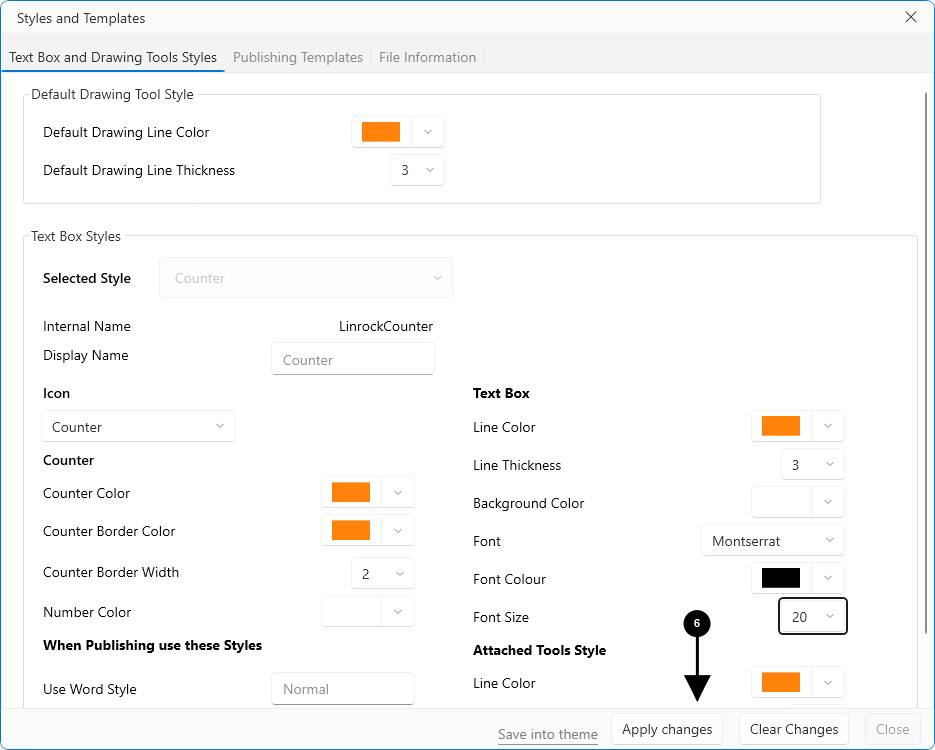
Task: Click the Counter Color orange swatch
Action: 351,493
